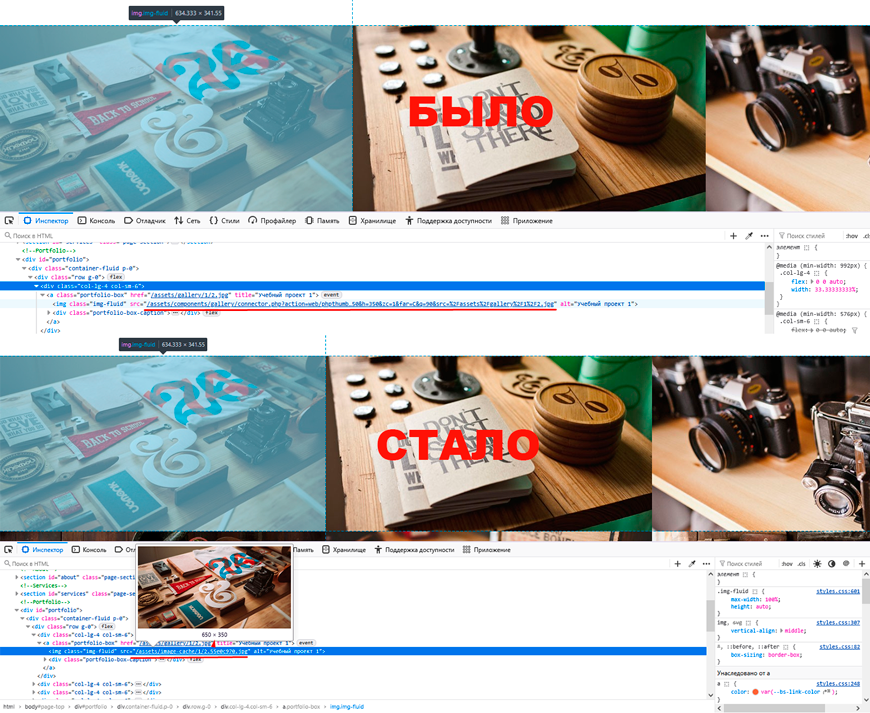This screenshot has width=870, height=713.
Task: Expand portfolio-box-caption div in upper inspector
Action: point(49,313)
